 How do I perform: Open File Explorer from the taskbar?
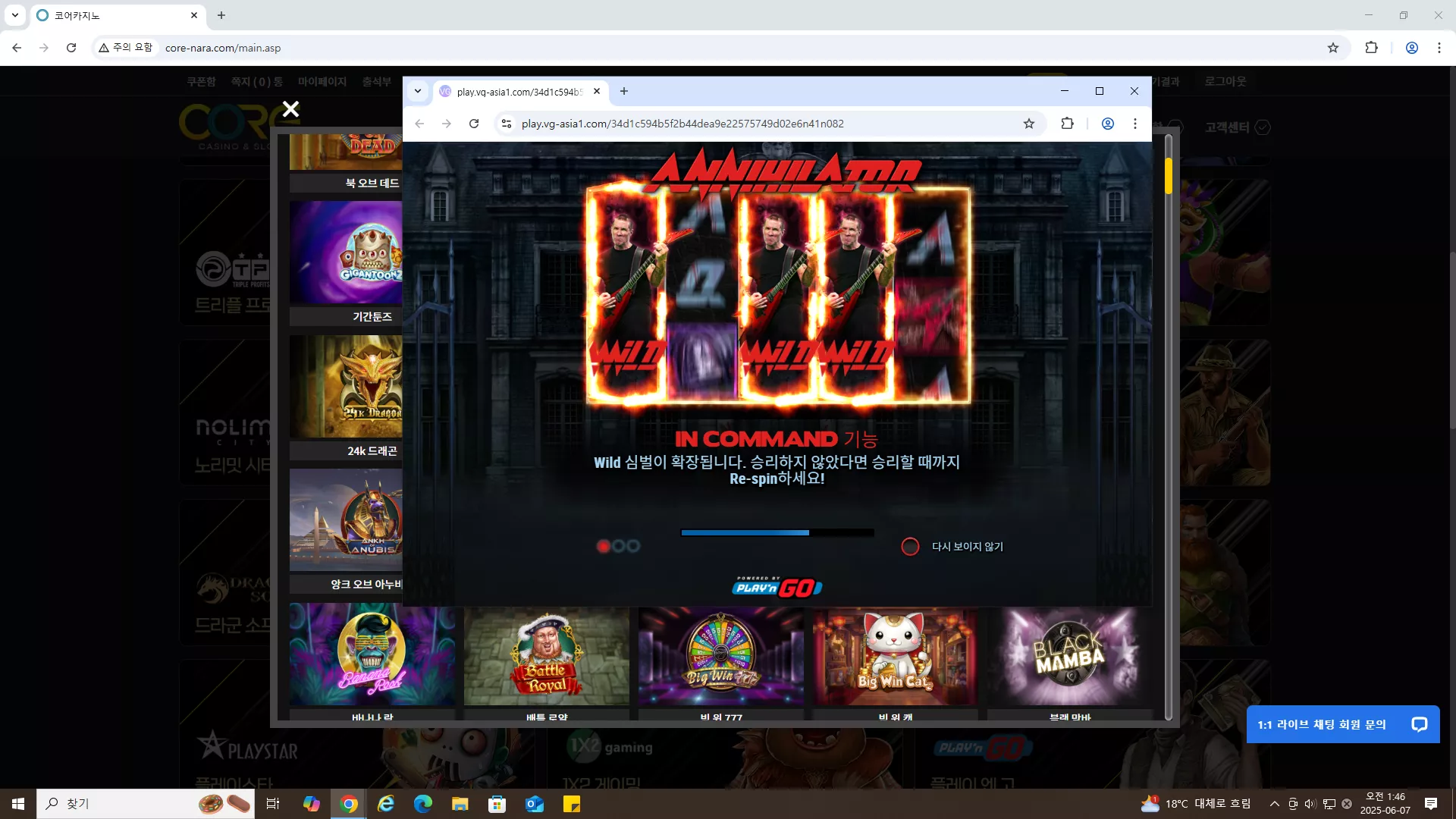point(460,804)
